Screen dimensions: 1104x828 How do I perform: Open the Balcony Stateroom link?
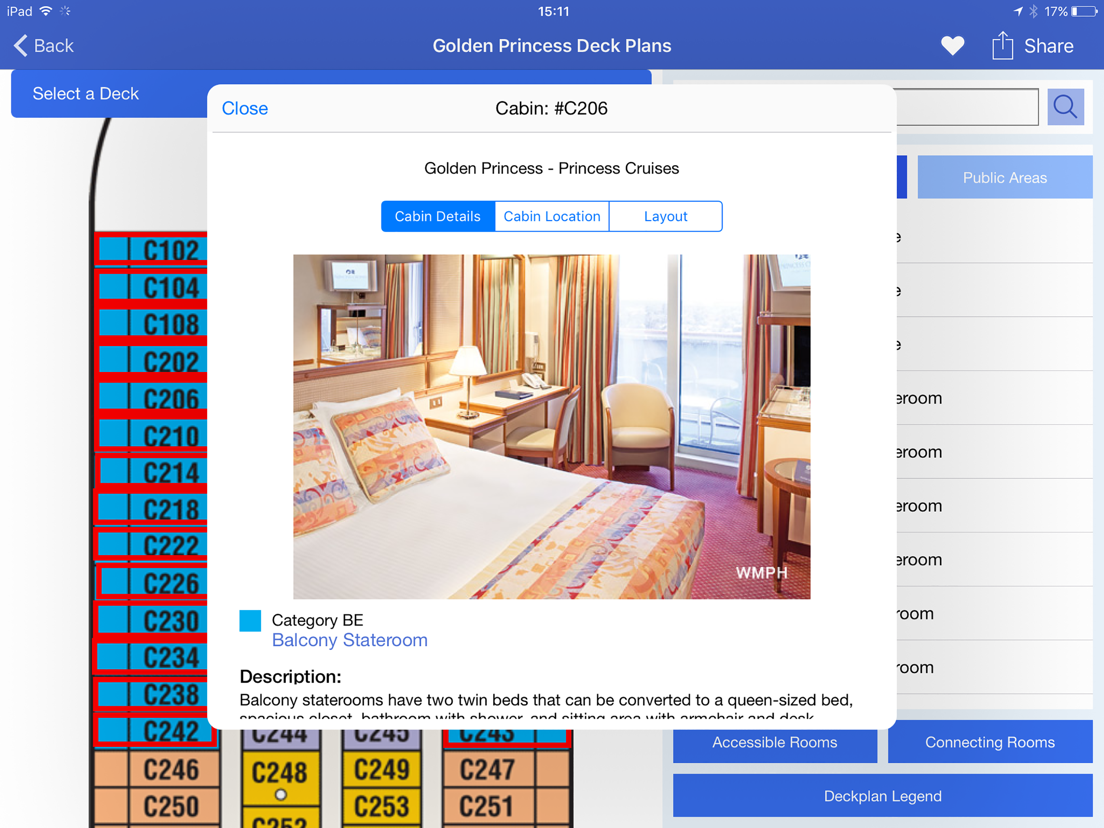[350, 640]
